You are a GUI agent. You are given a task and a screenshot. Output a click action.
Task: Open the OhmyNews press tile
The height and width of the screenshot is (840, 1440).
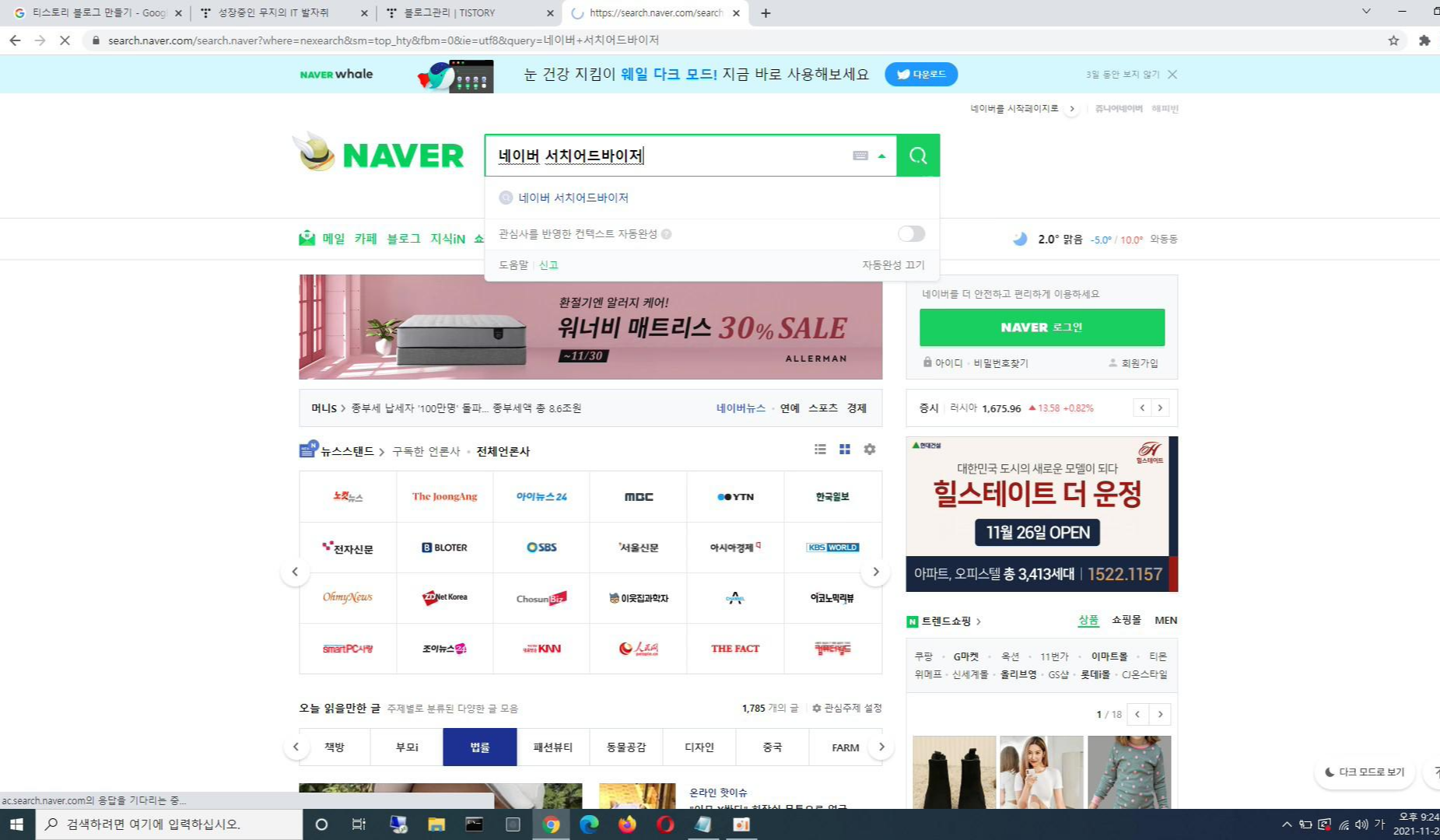348,598
